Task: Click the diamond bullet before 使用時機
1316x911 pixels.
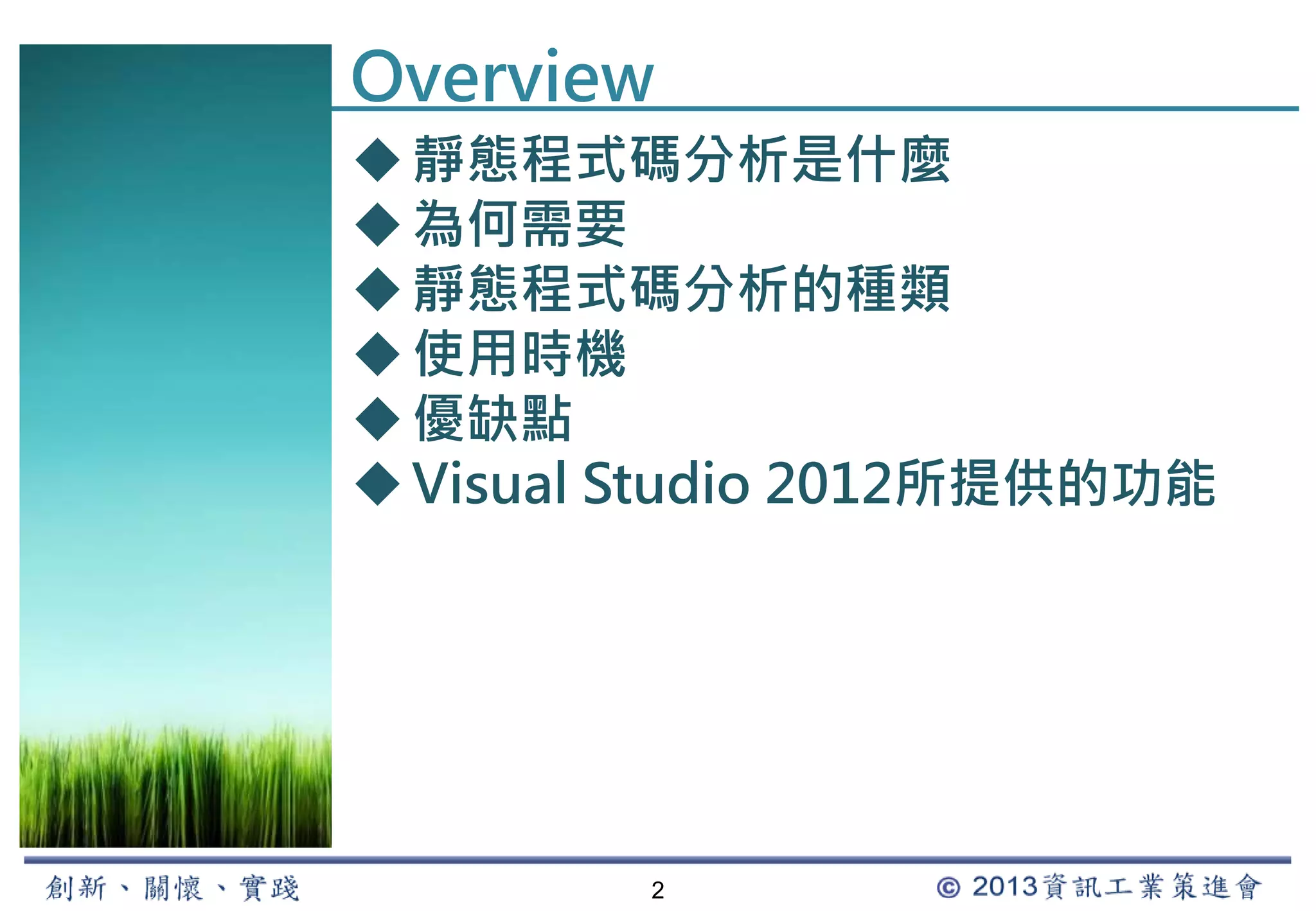Action: [x=378, y=354]
